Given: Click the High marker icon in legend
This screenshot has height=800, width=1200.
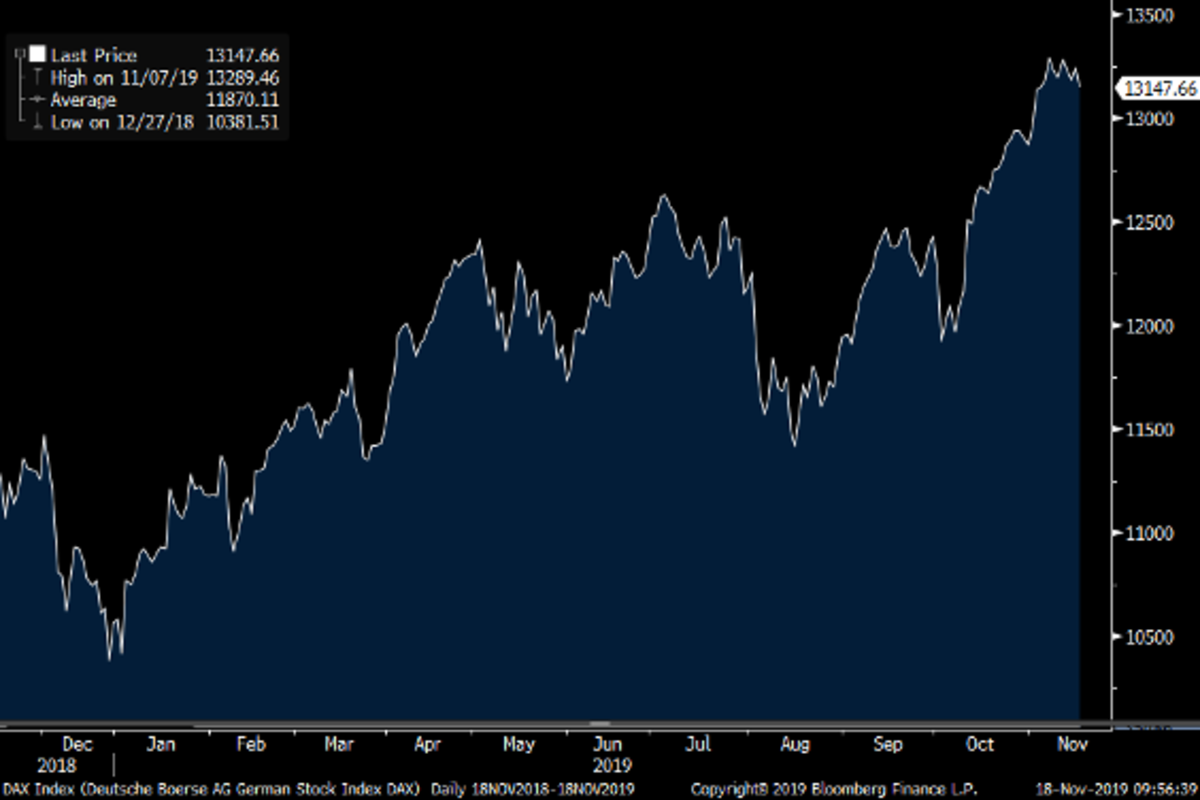Looking at the screenshot, I should (37, 78).
